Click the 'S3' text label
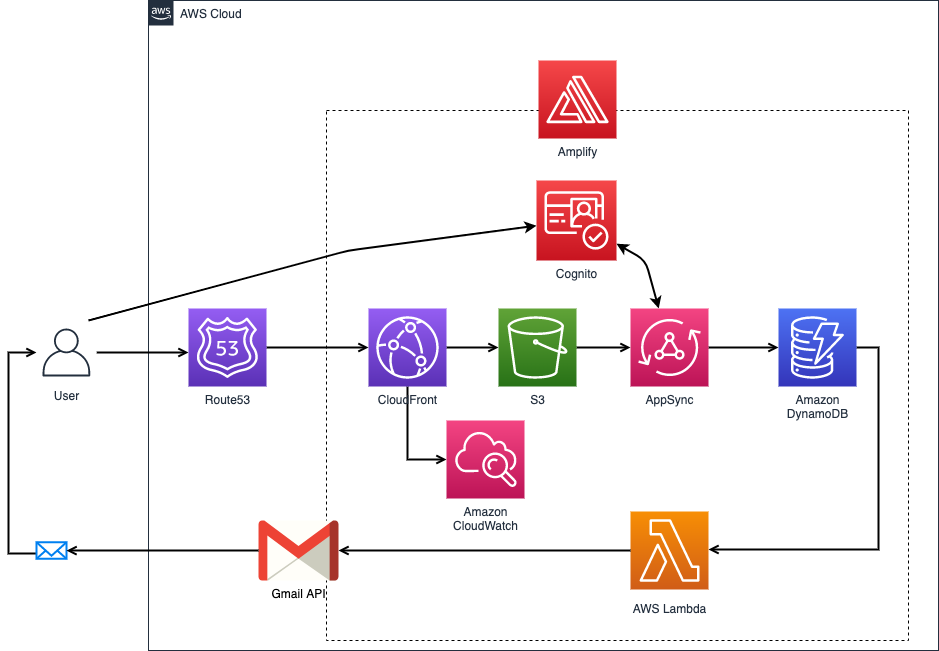The width and height of the screenshot is (939, 651). coord(537,399)
